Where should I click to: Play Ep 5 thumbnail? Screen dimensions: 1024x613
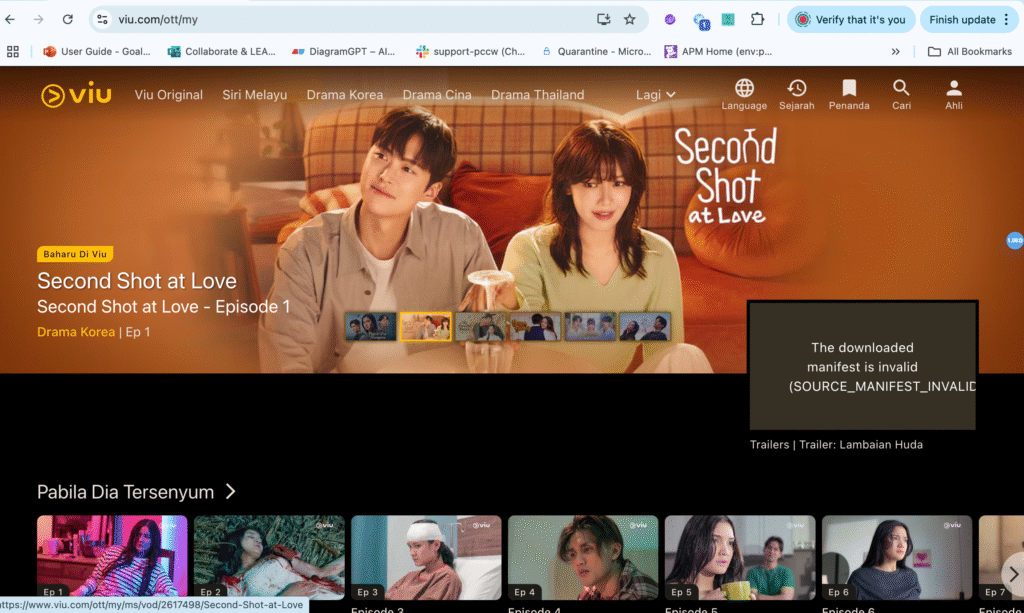740,558
